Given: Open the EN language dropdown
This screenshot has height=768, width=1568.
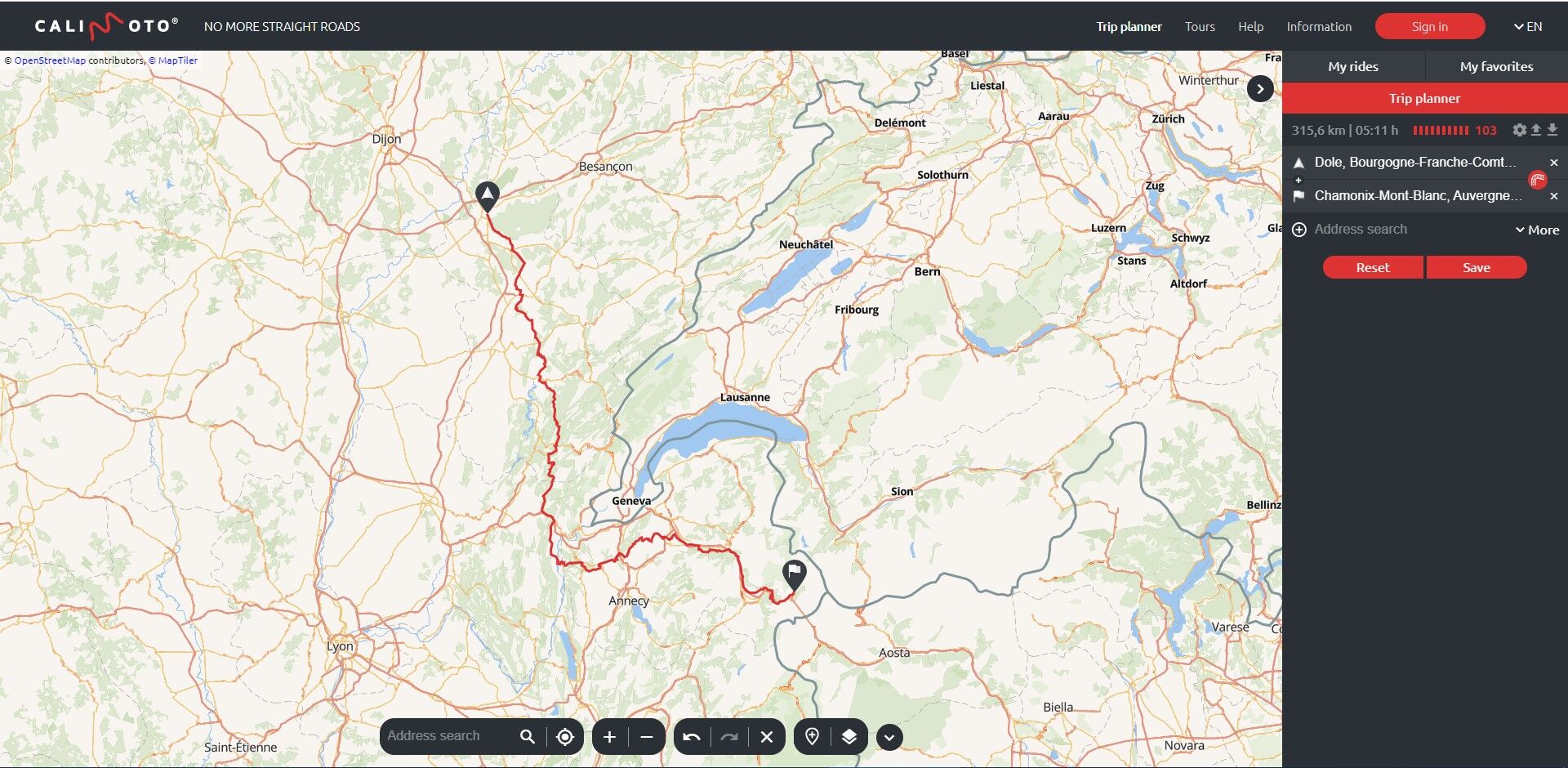Looking at the screenshot, I should tap(1528, 26).
